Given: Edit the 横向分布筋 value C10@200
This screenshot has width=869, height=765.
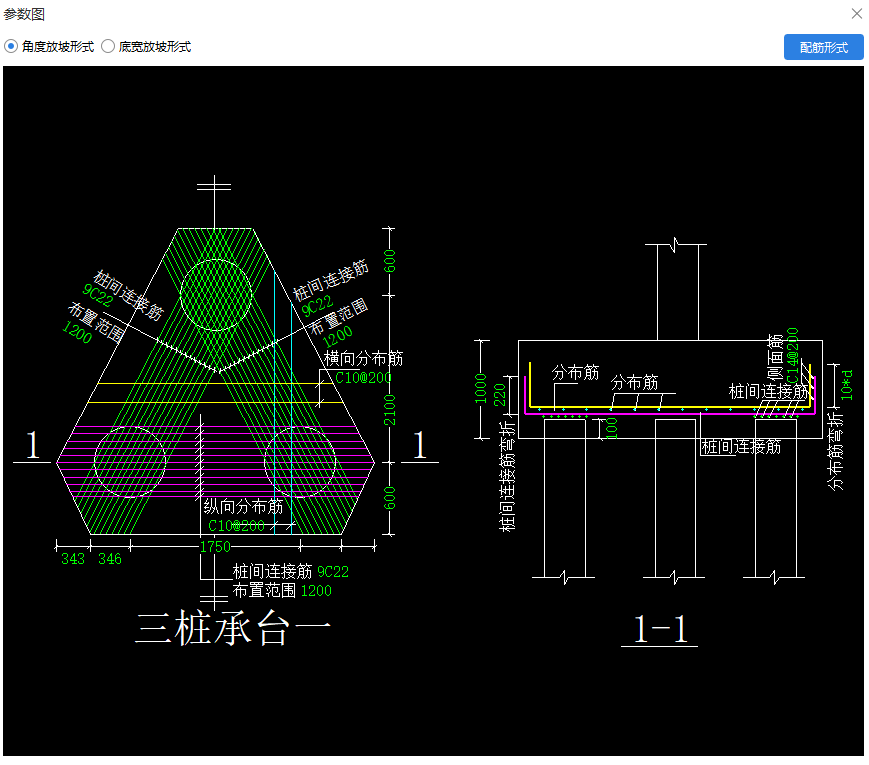Looking at the screenshot, I should click(363, 378).
